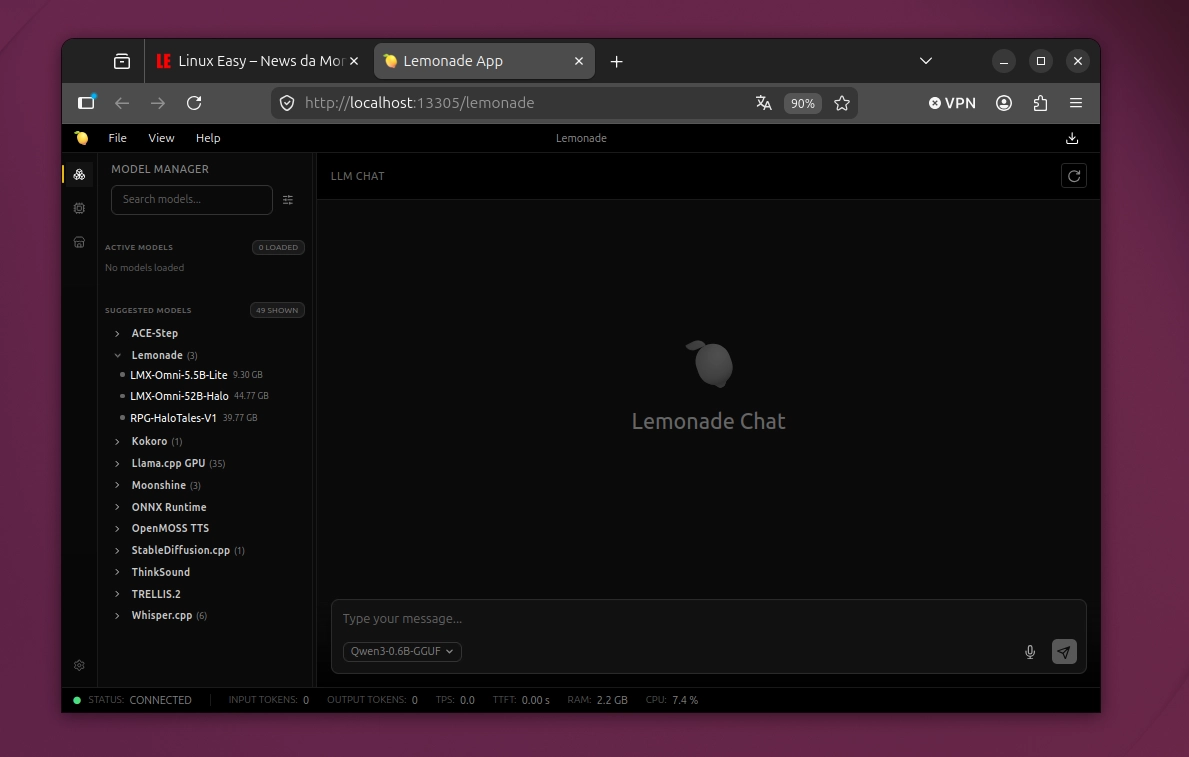Go forward in browser history
The image size is (1189, 757).
158,103
